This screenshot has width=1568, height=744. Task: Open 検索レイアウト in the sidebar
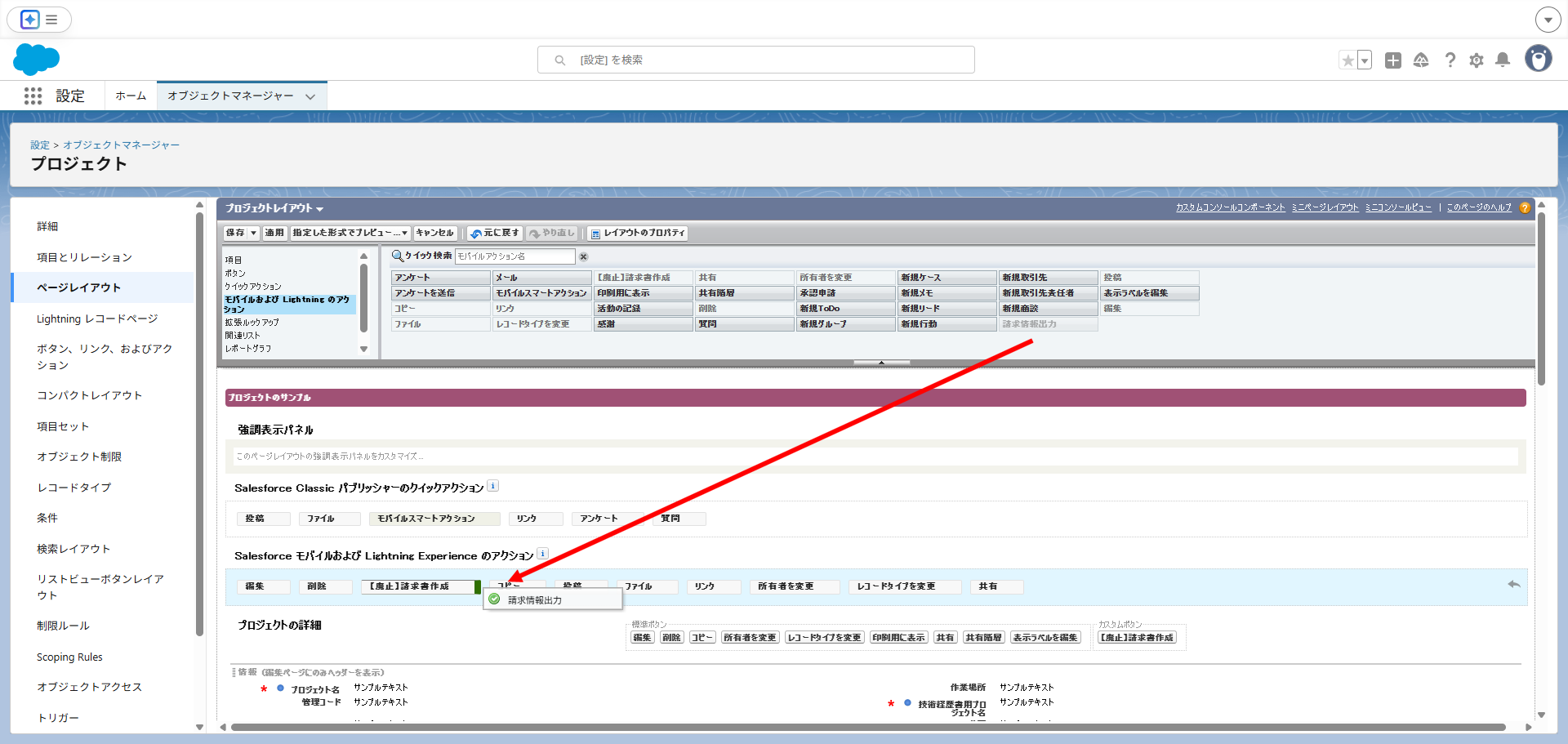[x=73, y=549]
